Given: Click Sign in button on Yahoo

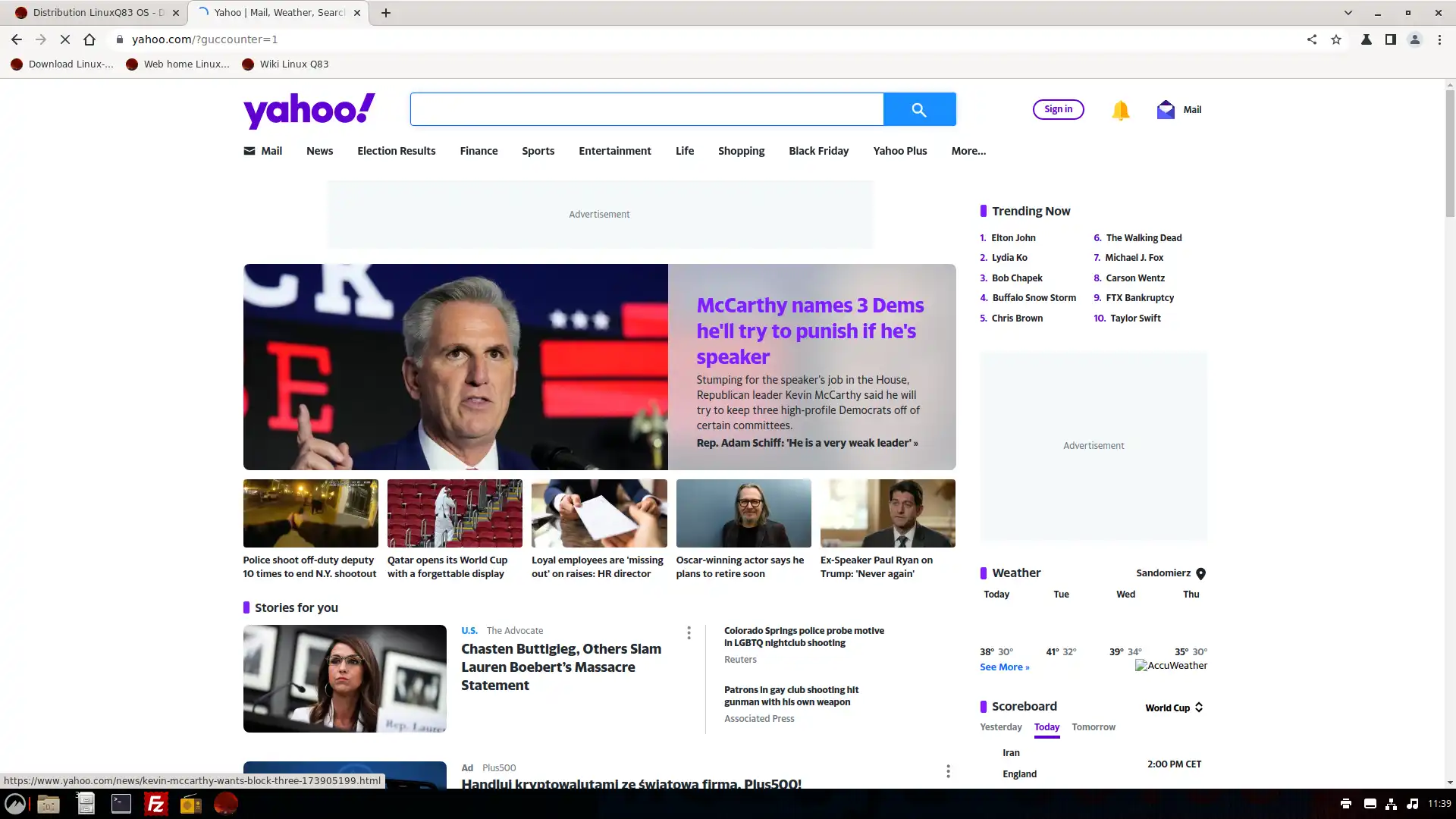Looking at the screenshot, I should [1059, 109].
